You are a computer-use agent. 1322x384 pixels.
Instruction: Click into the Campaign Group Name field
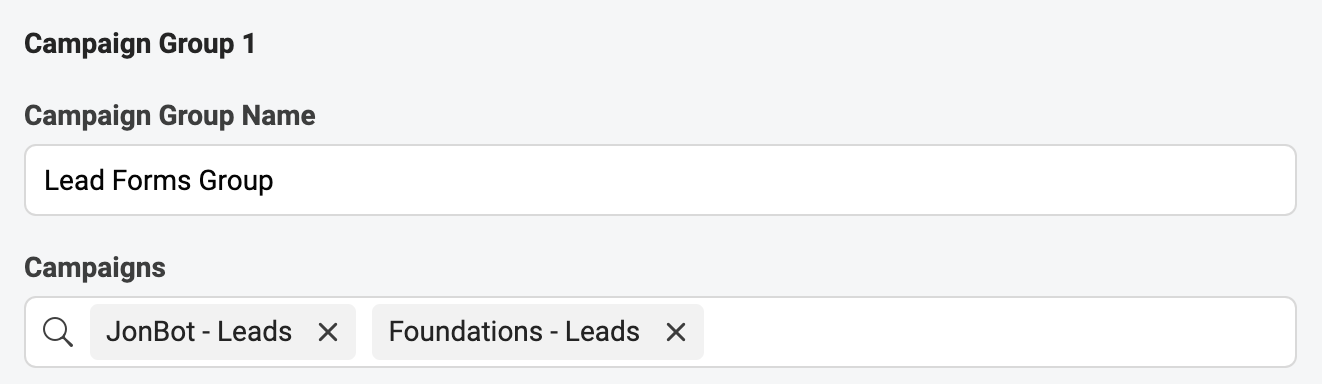click(x=660, y=180)
